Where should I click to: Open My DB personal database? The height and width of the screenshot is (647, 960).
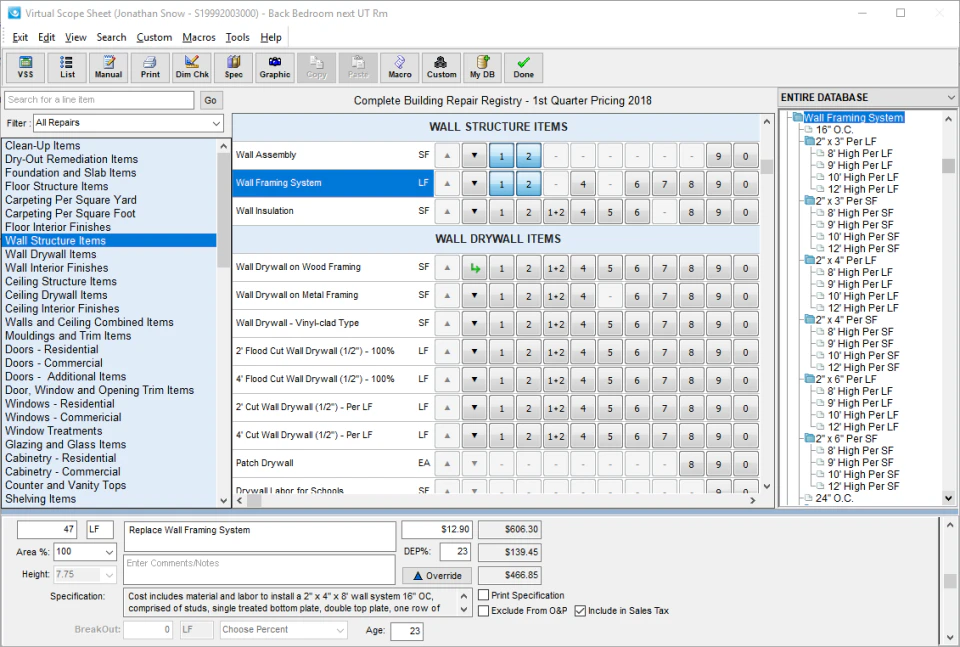482,67
